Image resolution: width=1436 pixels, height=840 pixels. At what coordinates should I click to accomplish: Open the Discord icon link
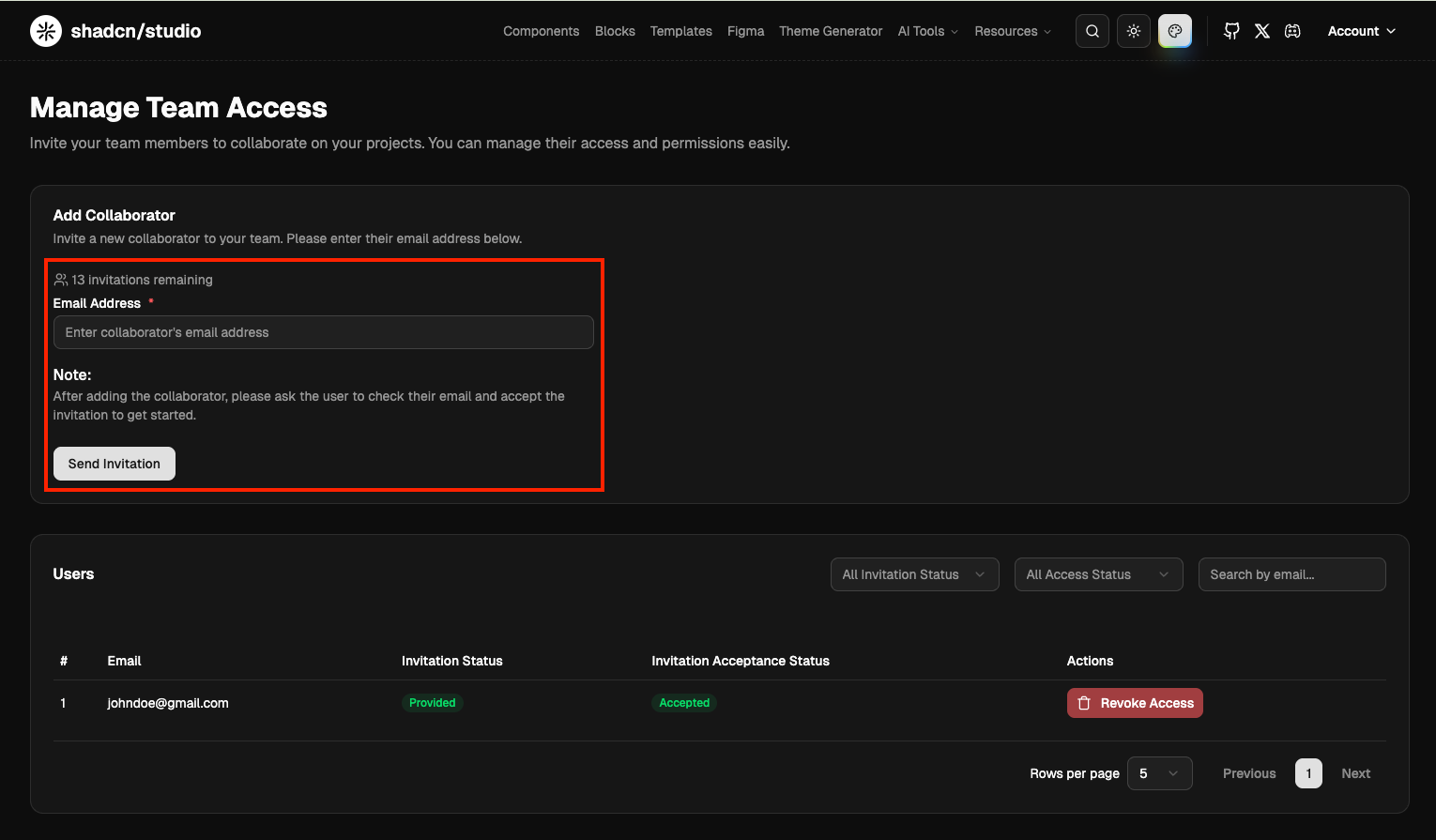[x=1292, y=31]
